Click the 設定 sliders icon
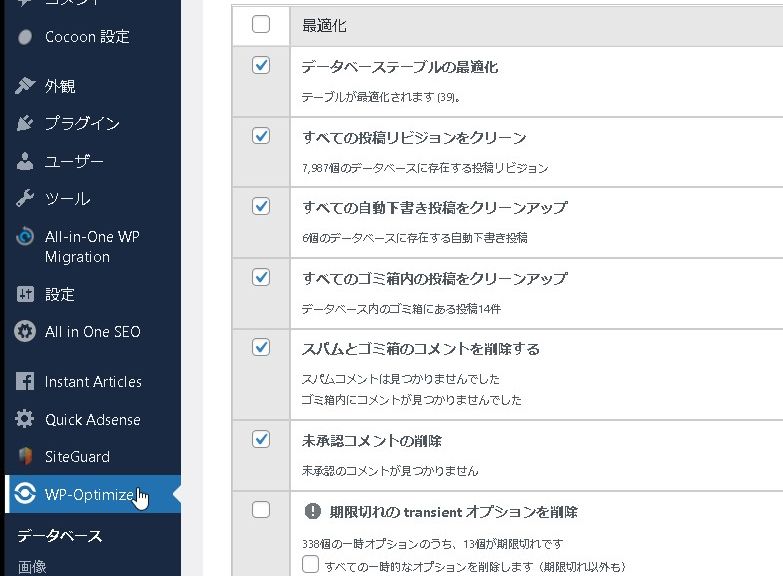Image resolution: width=783 pixels, height=576 pixels. 25,295
